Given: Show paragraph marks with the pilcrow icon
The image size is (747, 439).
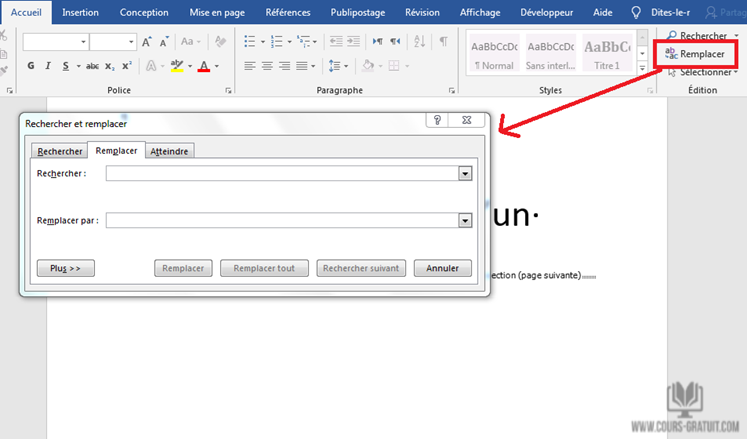Looking at the screenshot, I should tap(443, 42).
